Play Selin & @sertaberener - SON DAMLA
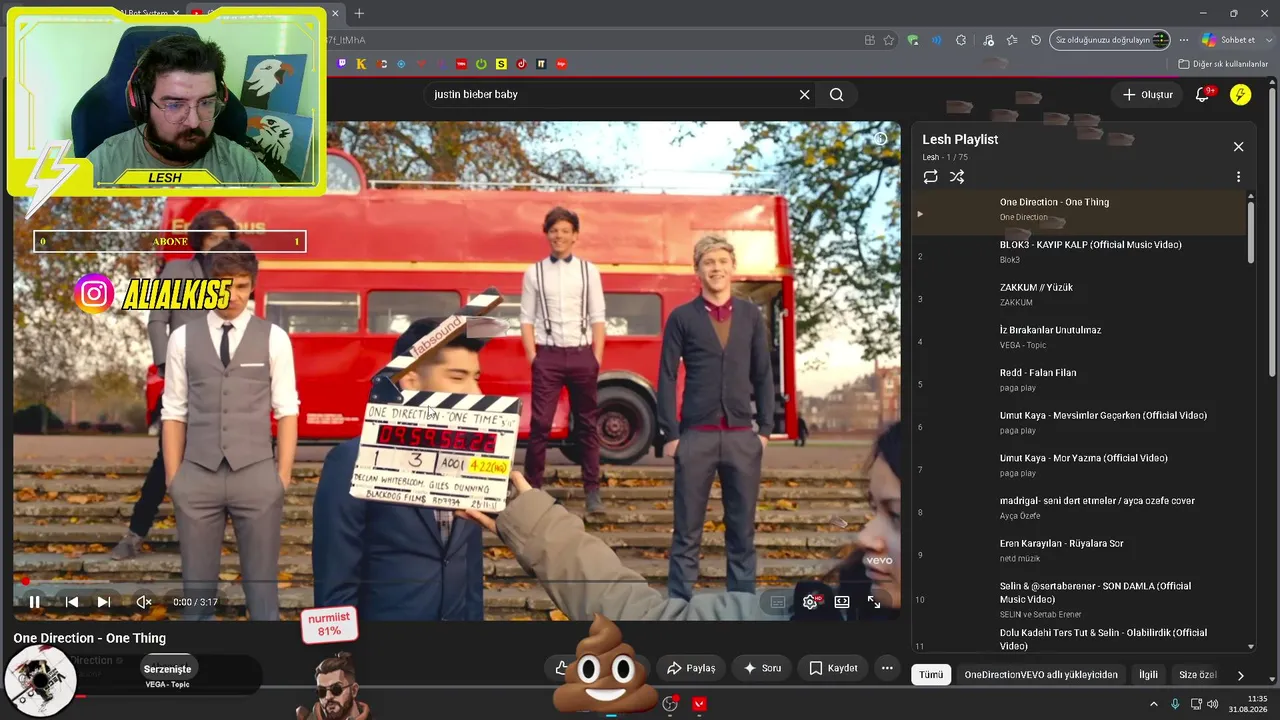 pos(1079,599)
